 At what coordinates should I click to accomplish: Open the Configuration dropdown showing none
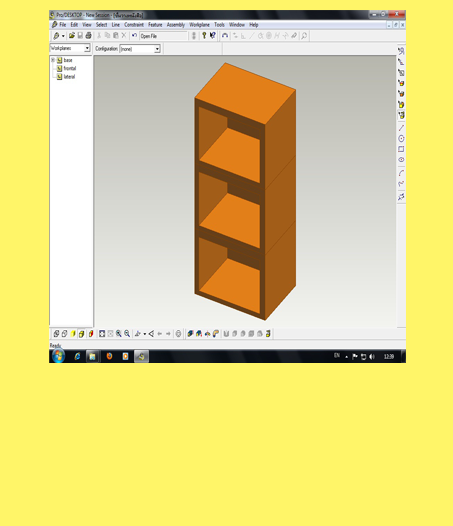[x=140, y=49]
